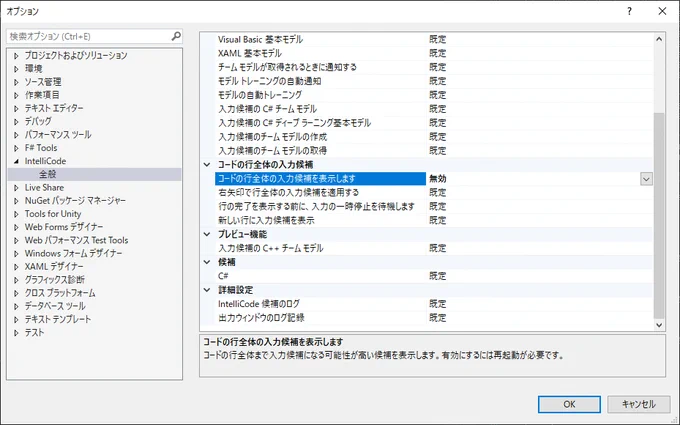Viewport: 680px width, 425px height.
Task: Select テキスト テンプレート in the tree
Action: pos(58,319)
